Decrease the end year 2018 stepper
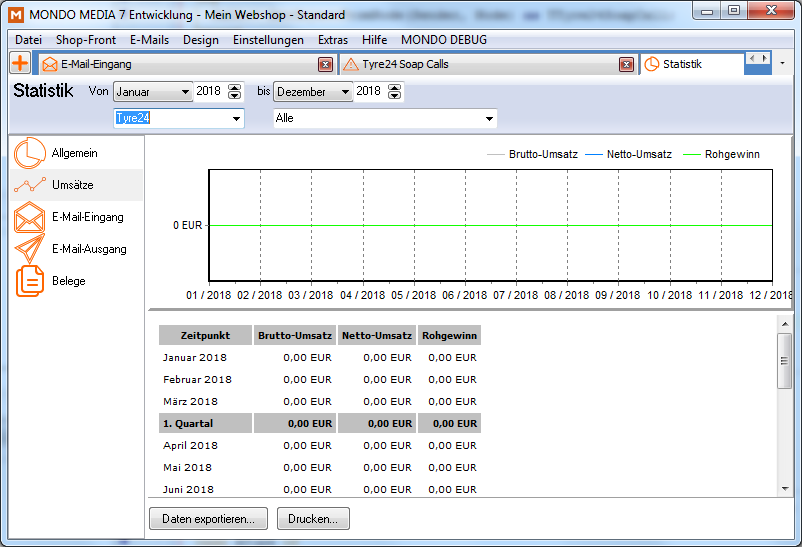The width and height of the screenshot is (802, 547). pos(395,96)
